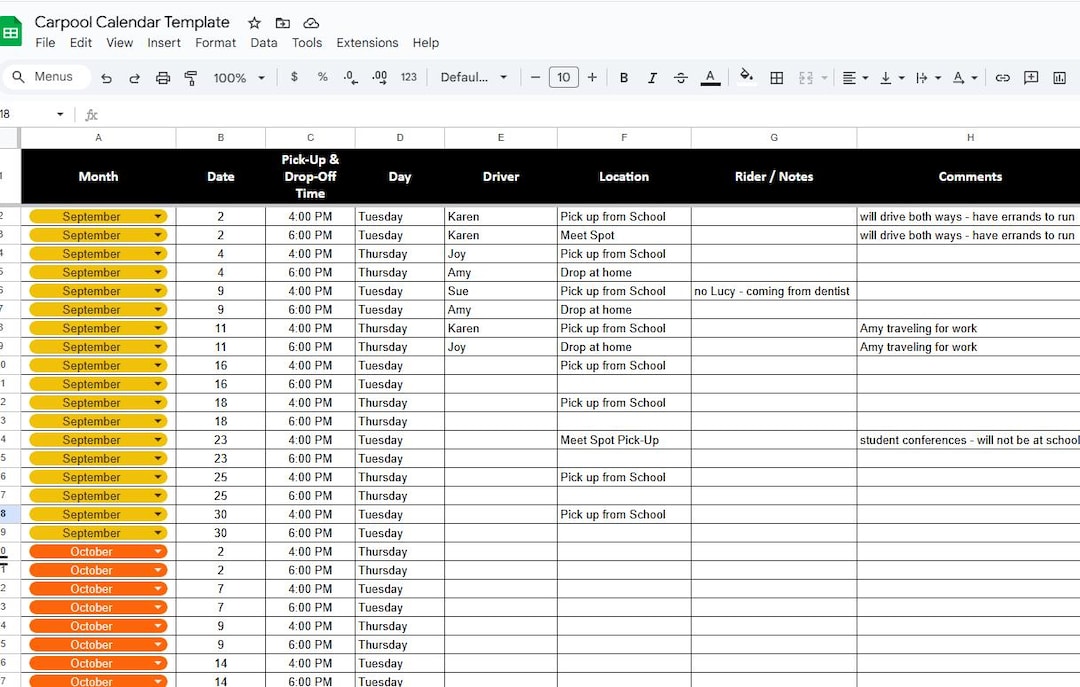Open the Default font dropdown
The height and width of the screenshot is (687, 1080).
tap(474, 77)
